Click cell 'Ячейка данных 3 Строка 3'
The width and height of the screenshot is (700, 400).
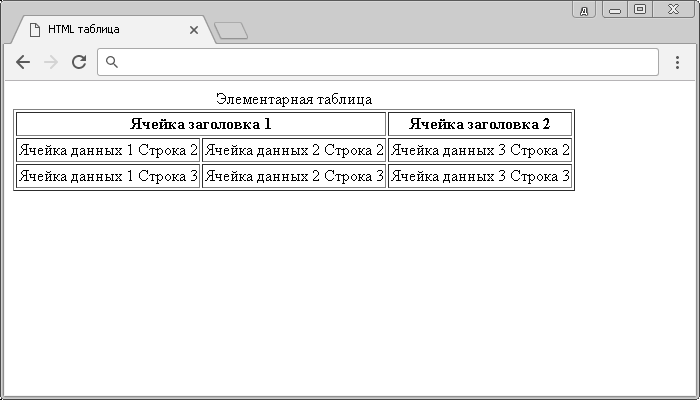click(480, 176)
